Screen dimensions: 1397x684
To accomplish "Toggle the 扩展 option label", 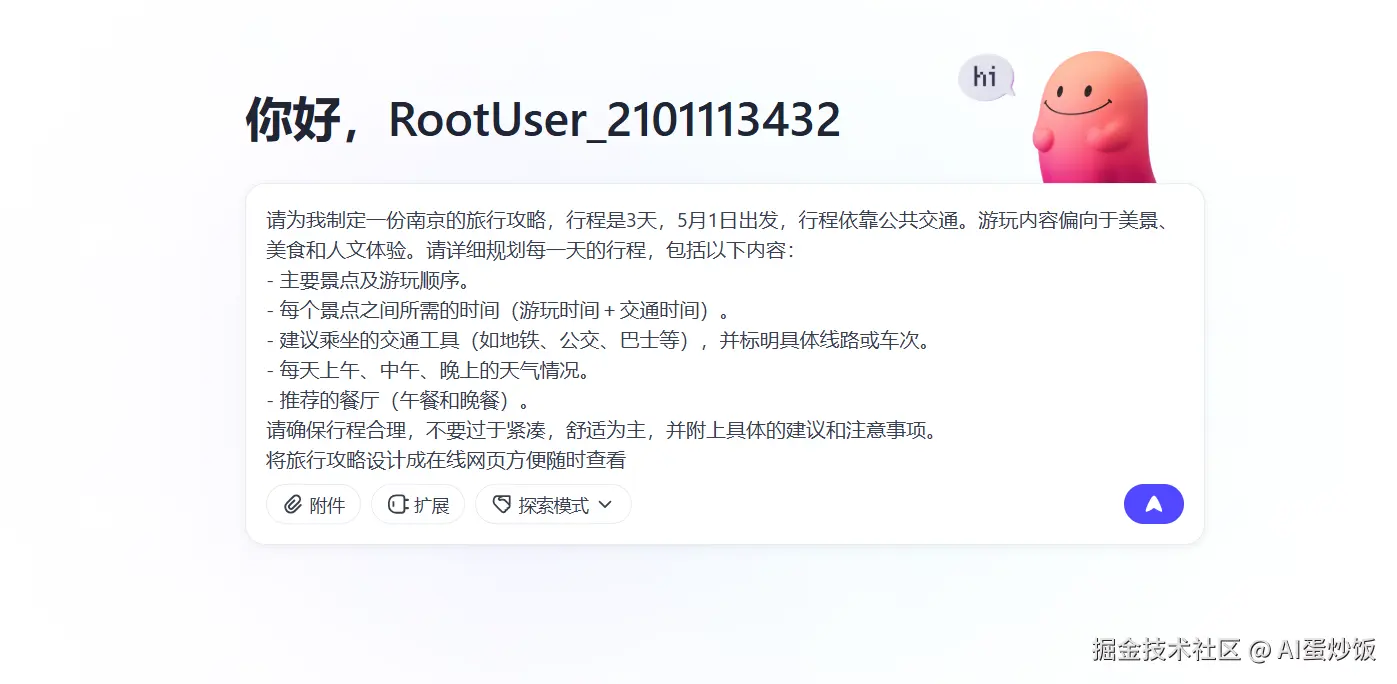I will tap(432, 505).
